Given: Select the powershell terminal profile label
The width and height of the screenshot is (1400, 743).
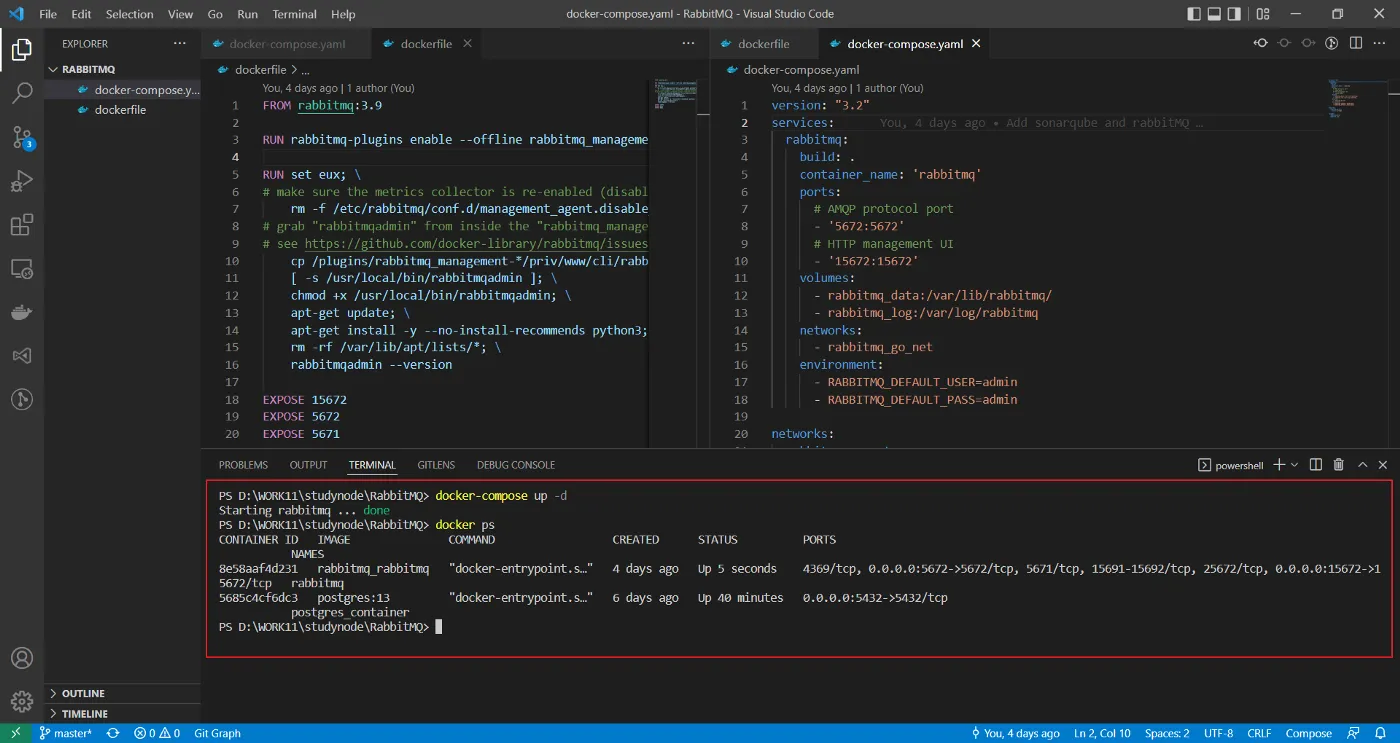Looking at the screenshot, I should tap(1230, 465).
